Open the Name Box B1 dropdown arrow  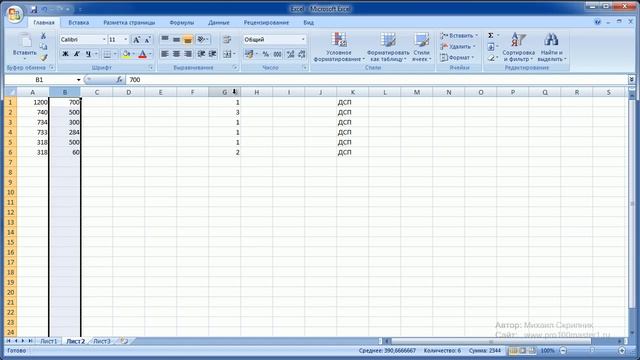(x=78, y=80)
